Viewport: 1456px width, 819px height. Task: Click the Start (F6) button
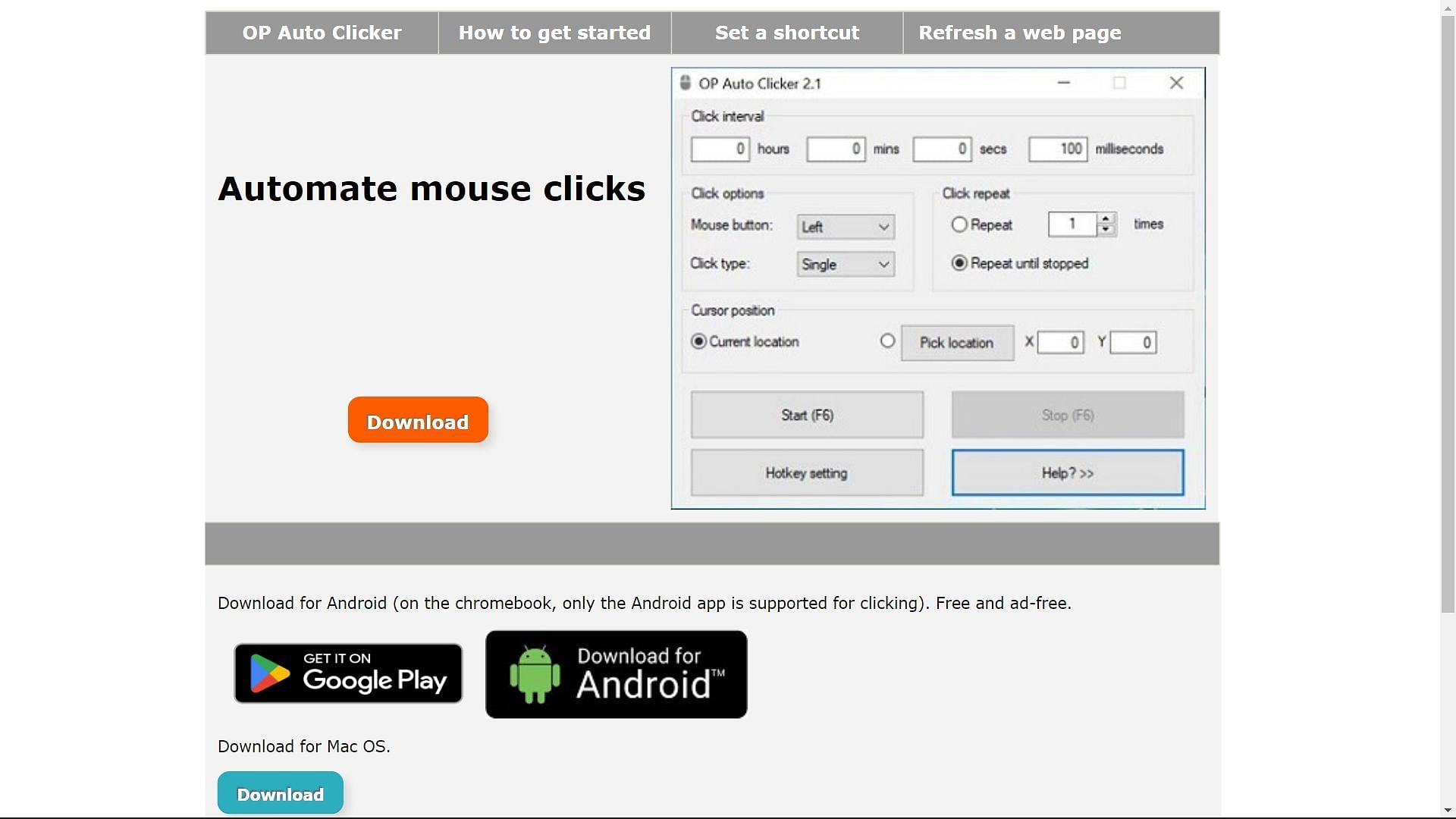(x=806, y=414)
